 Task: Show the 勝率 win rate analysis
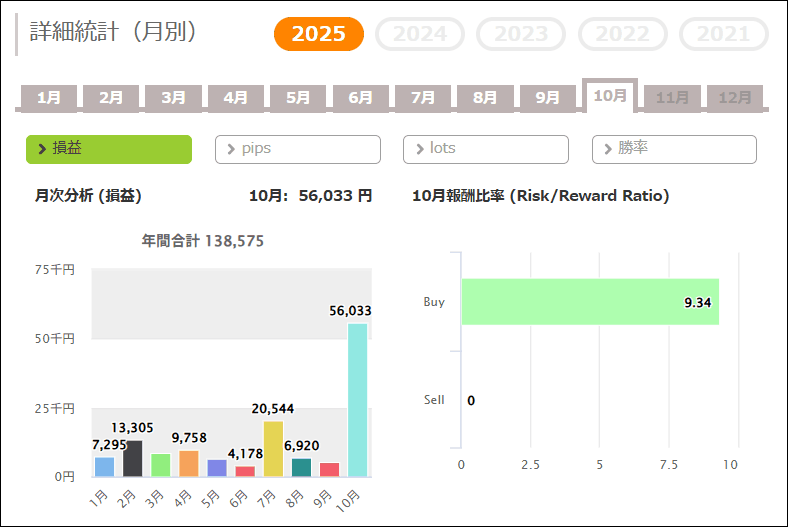click(674, 149)
